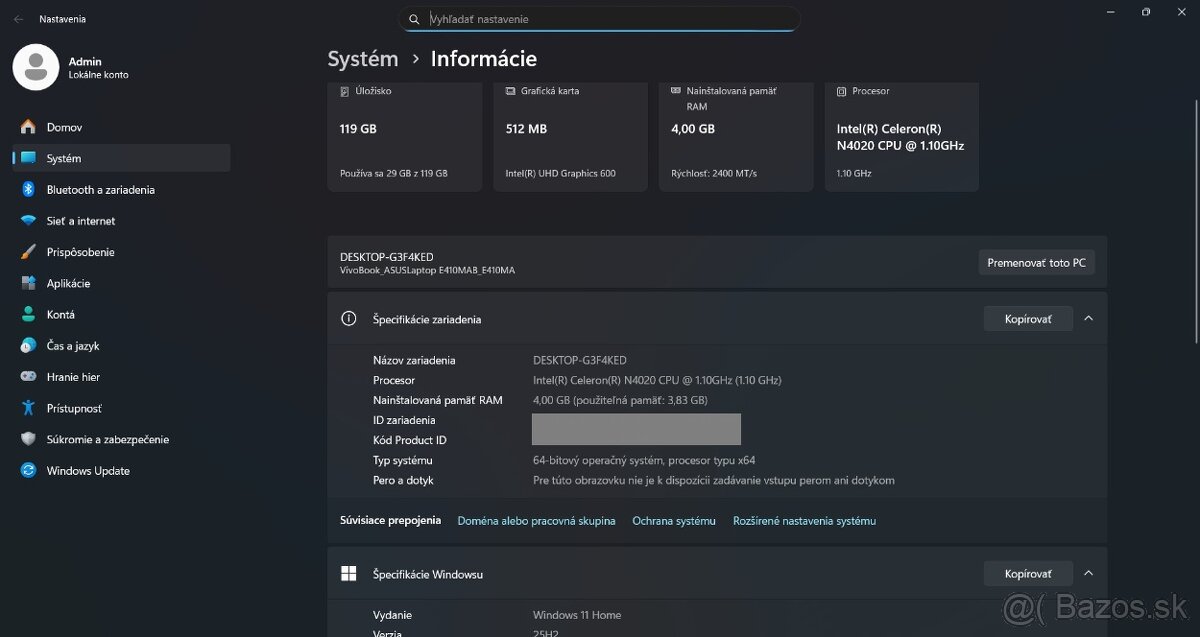
Task: Copy device specifications with Kopírovať
Action: click(x=1028, y=319)
